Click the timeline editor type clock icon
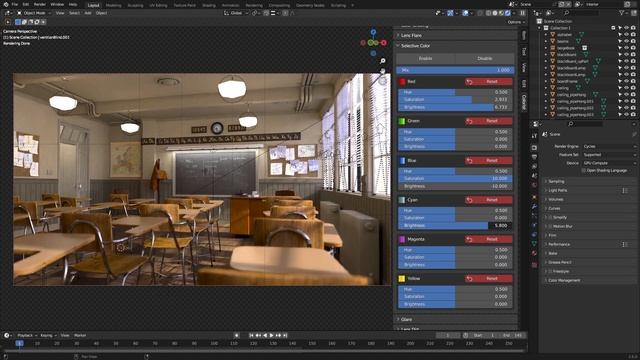640x360 pixels. (x=7, y=335)
